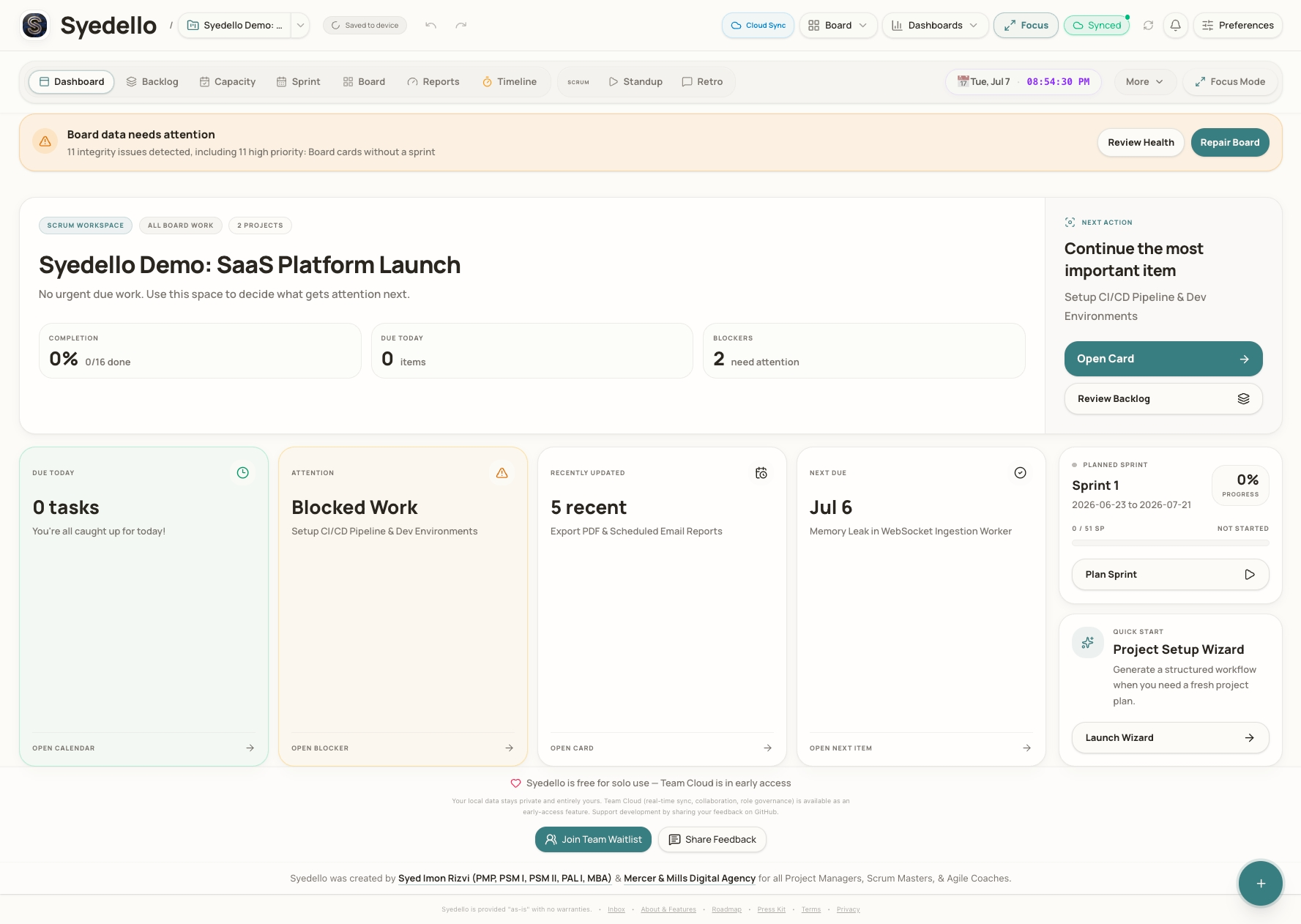1301x924 pixels.
Task: Click the sparkle icon beside Project Setup Wizard
Action: tap(1088, 642)
